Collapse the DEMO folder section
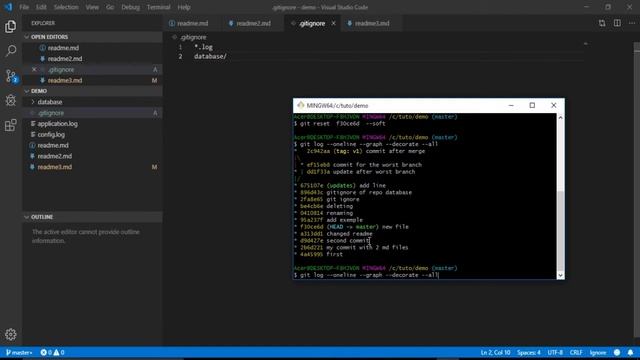This screenshot has height=360, width=640. [92, 91]
